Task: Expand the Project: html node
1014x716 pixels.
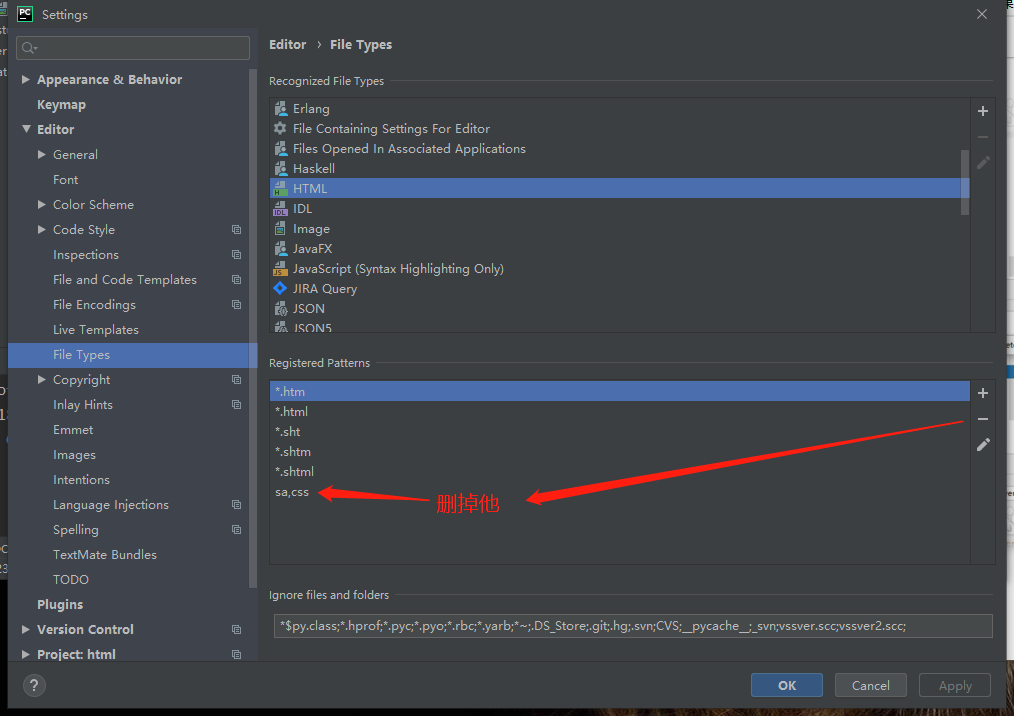Action: click(25, 654)
